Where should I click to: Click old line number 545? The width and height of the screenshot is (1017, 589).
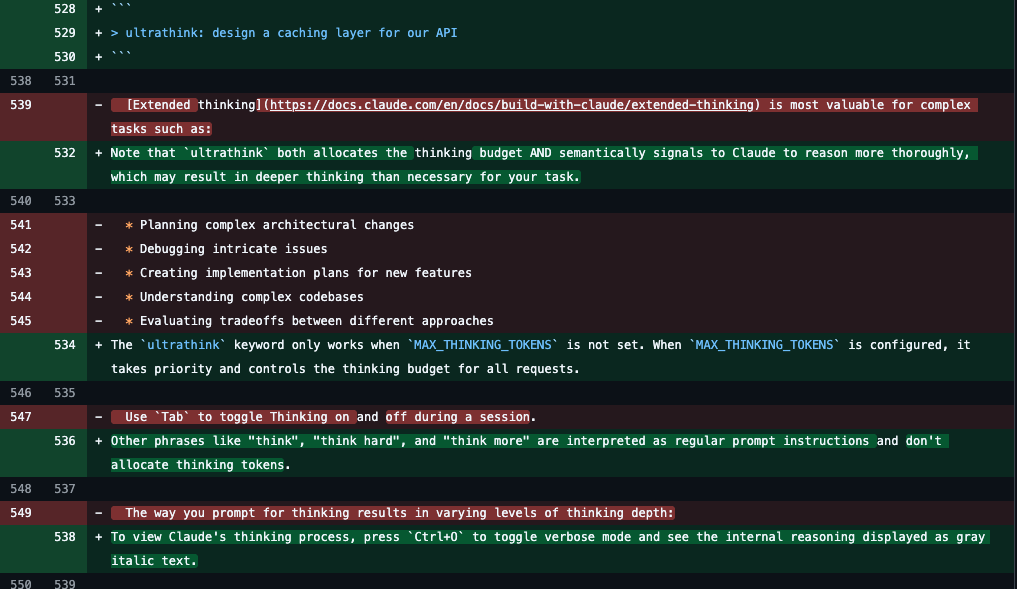(21, 321)
